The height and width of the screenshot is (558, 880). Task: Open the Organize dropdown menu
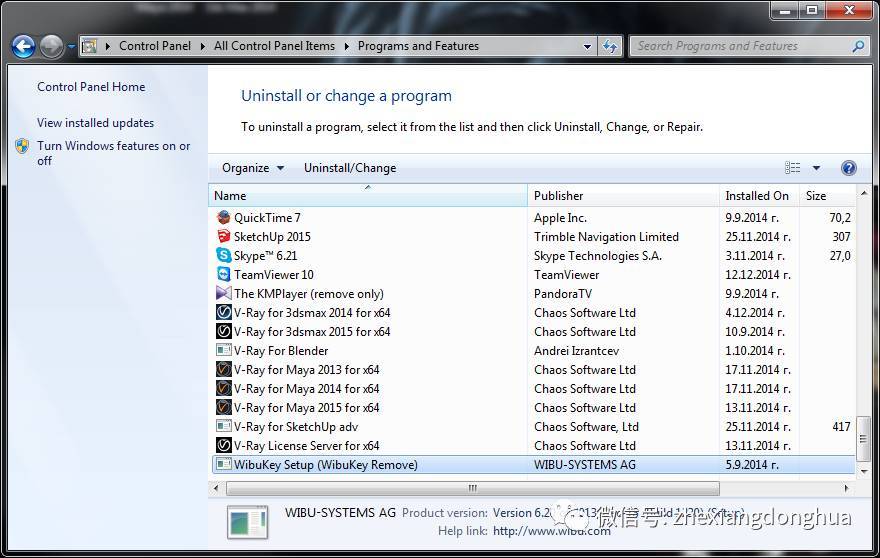pos(253,168)
